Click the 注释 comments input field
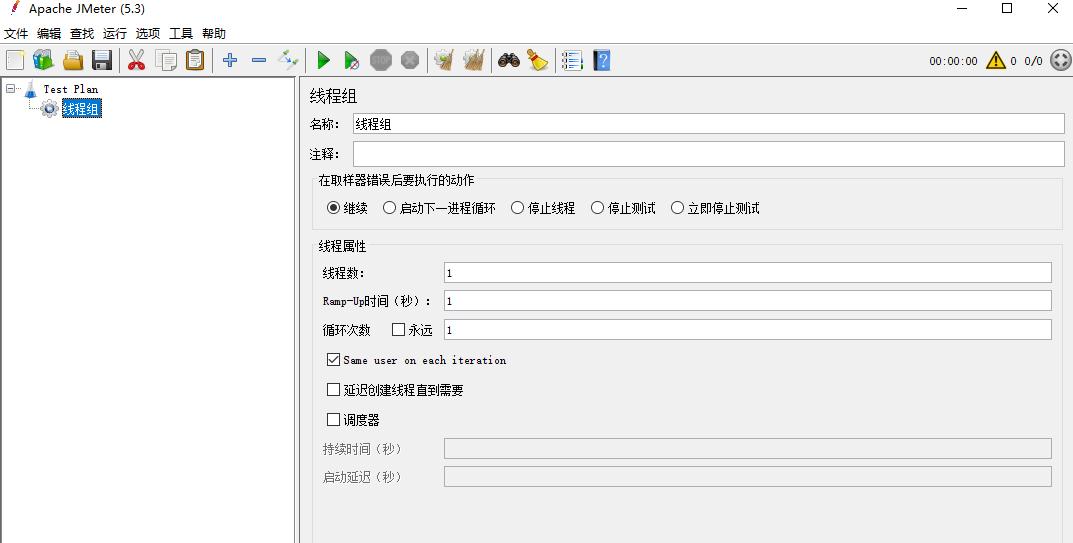This screenshot has height=543, width=1073. click(x=708, y=153)
